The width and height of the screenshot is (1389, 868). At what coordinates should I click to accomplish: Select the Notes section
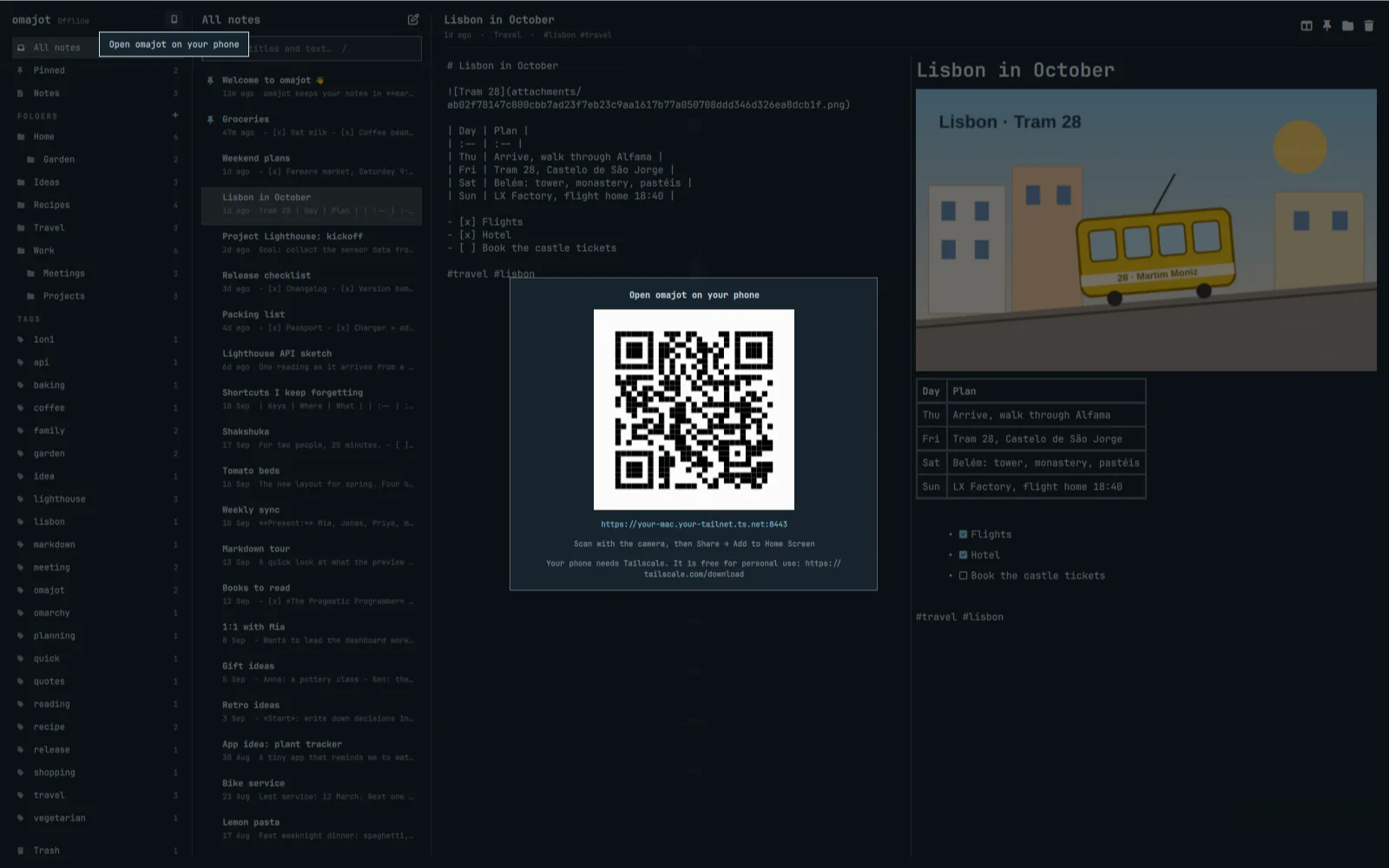(x=97, y=93)
